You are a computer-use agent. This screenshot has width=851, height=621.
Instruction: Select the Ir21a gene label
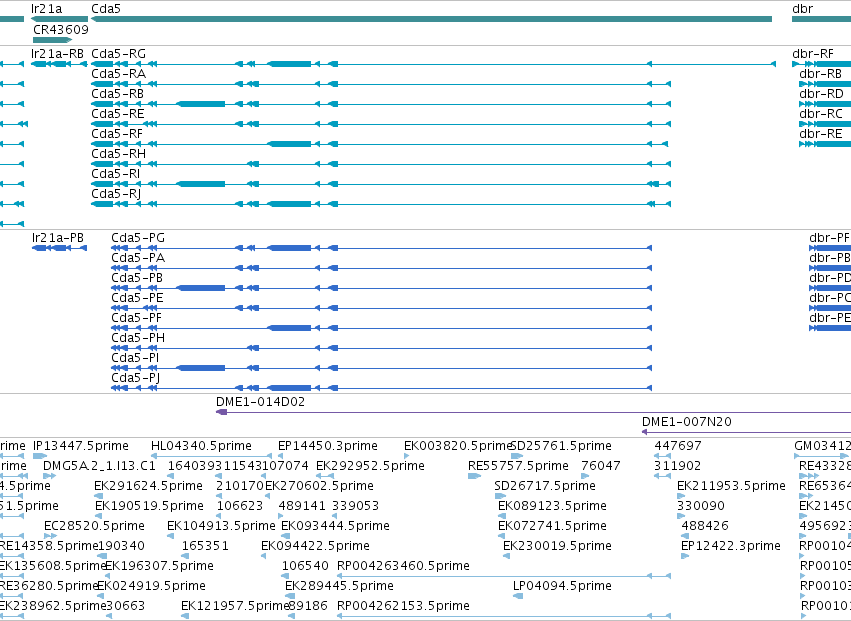click(x=47, y=9)
